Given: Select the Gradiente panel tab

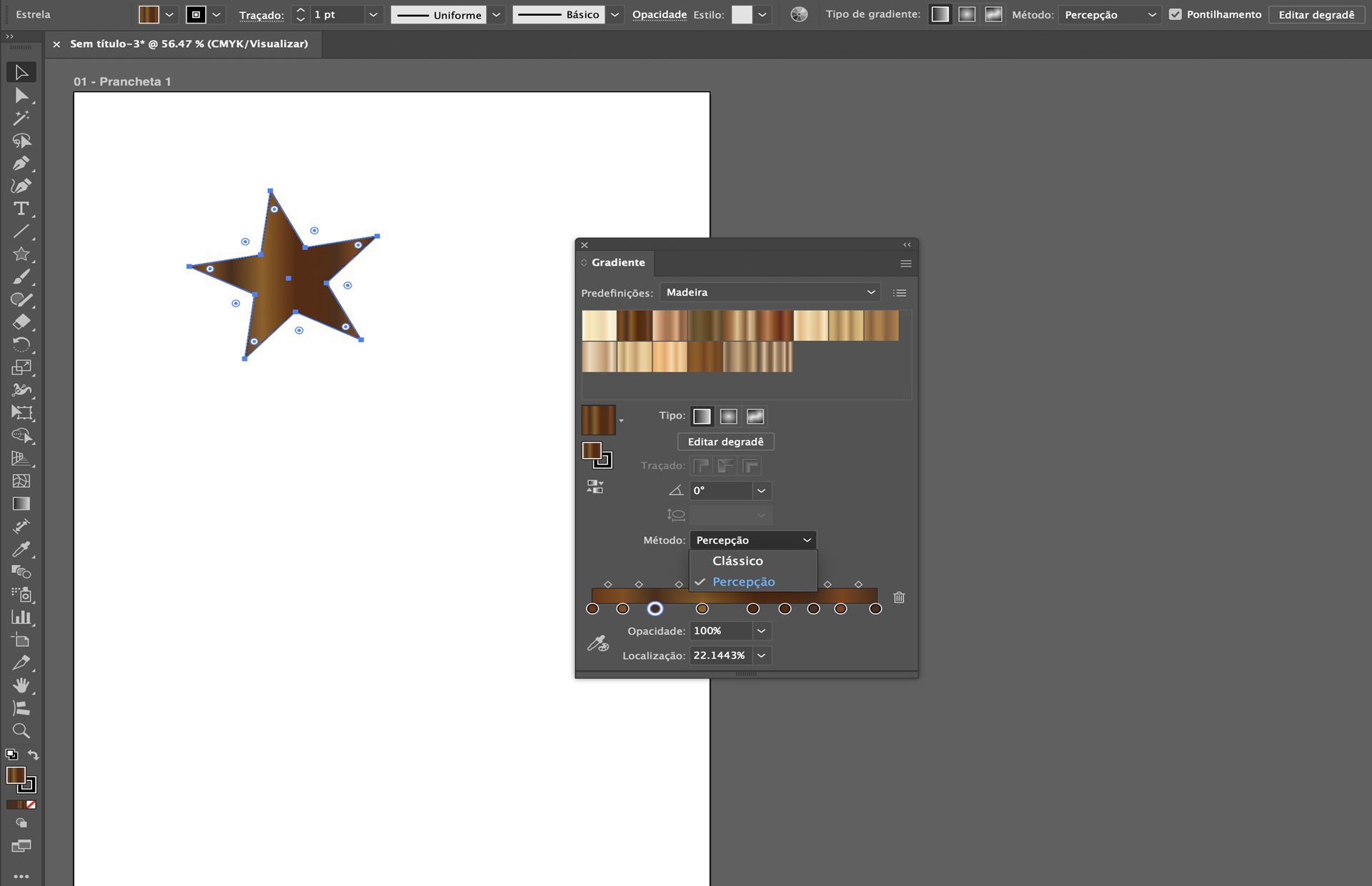Looking at the screenshot, I should (619, 263).
